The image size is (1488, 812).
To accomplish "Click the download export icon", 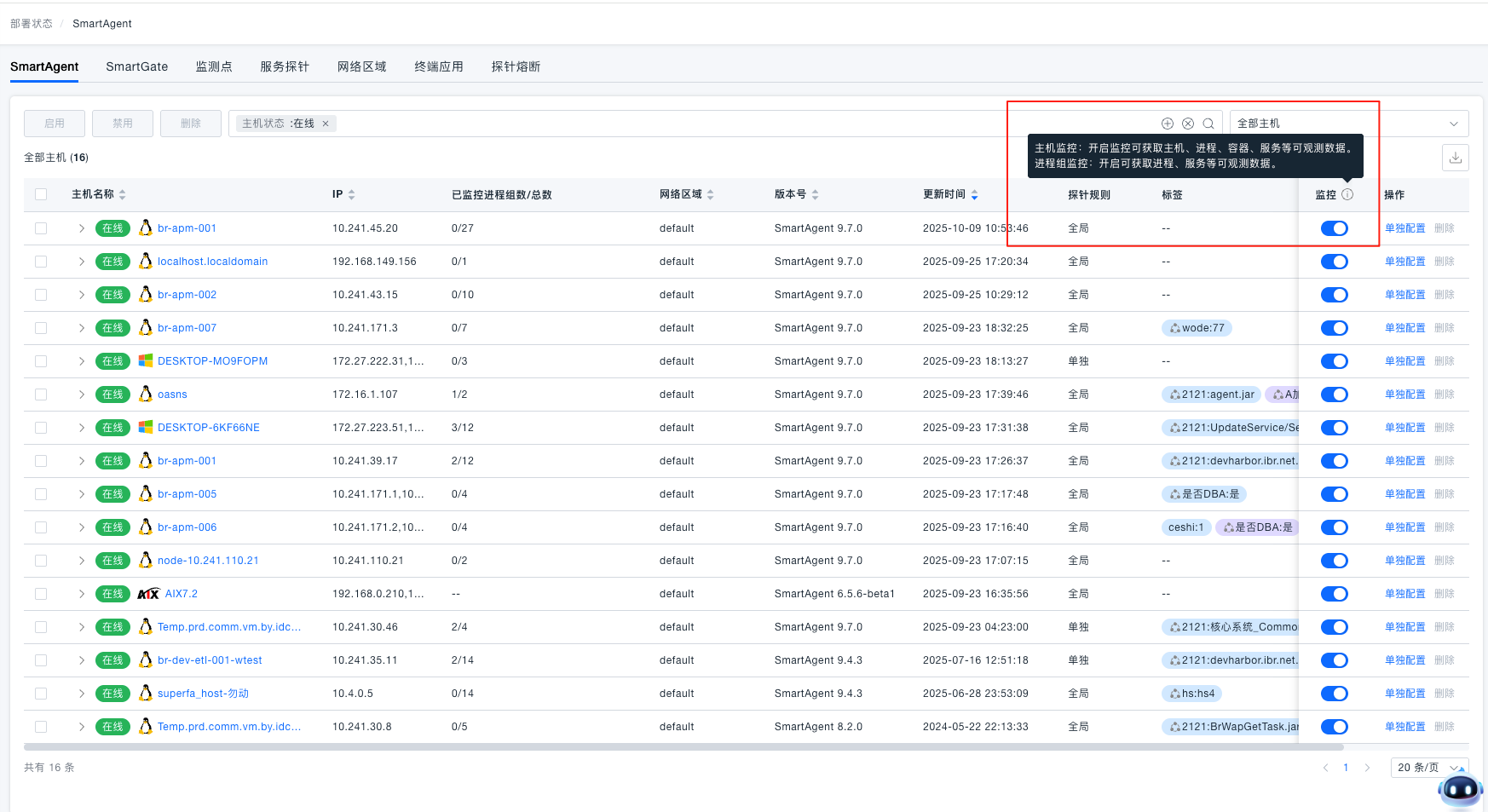I will pos(1455,158).
